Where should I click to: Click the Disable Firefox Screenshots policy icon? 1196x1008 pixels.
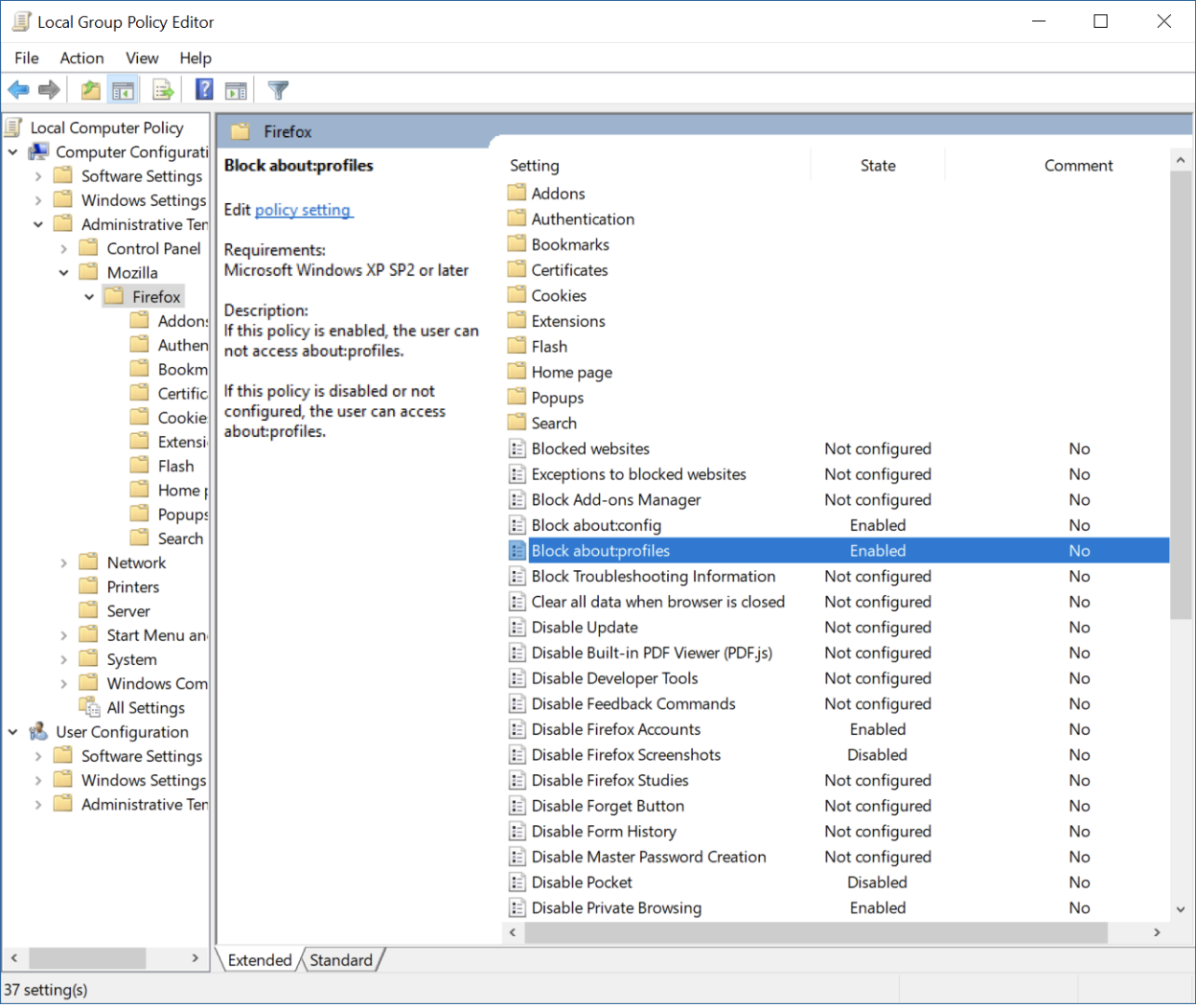click(517, 755)
